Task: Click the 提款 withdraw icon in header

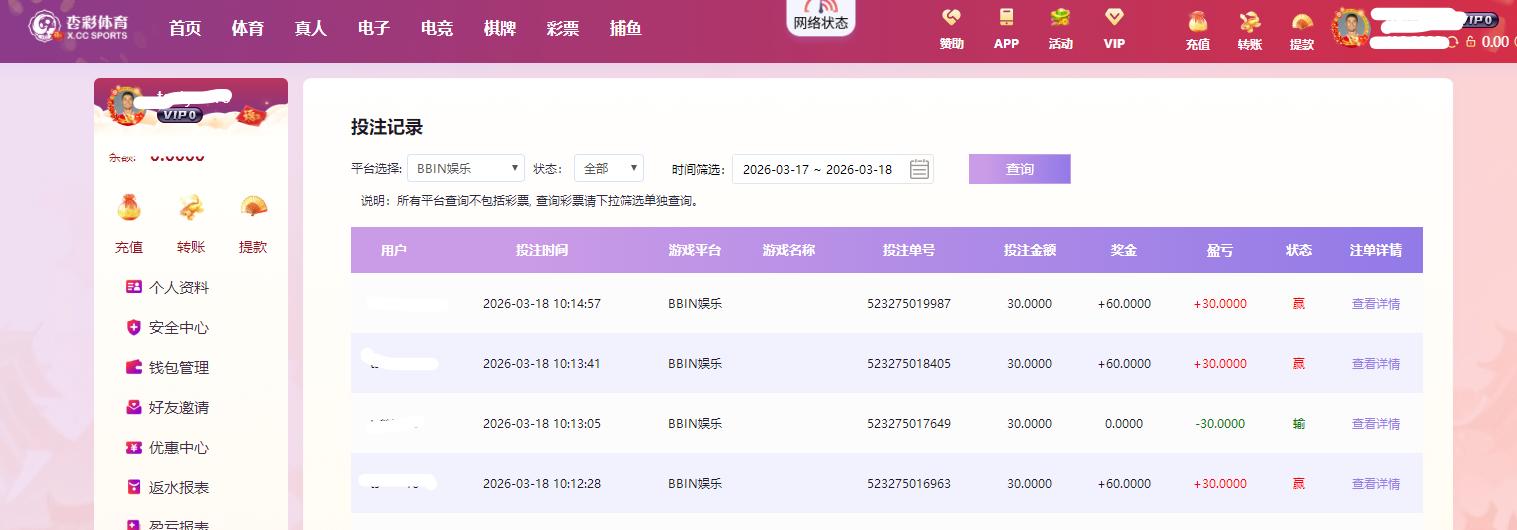Action: click(1301, 22)
